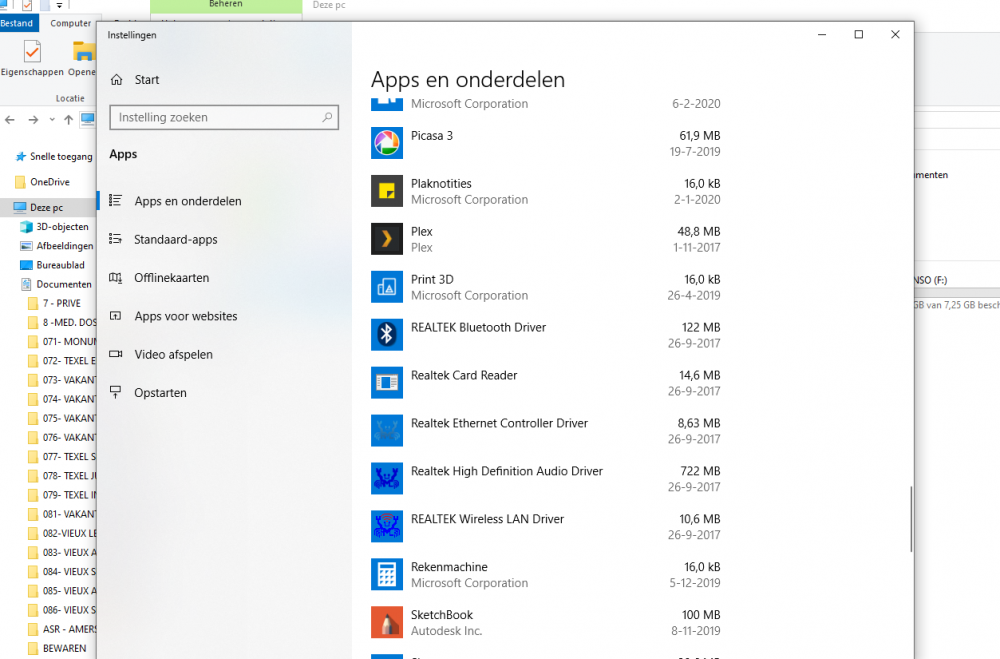1000x659 pixels.
Task: Select Realtek High Definition Audio Driver entry
Action: pyautogui.click(x=506, y=471)
